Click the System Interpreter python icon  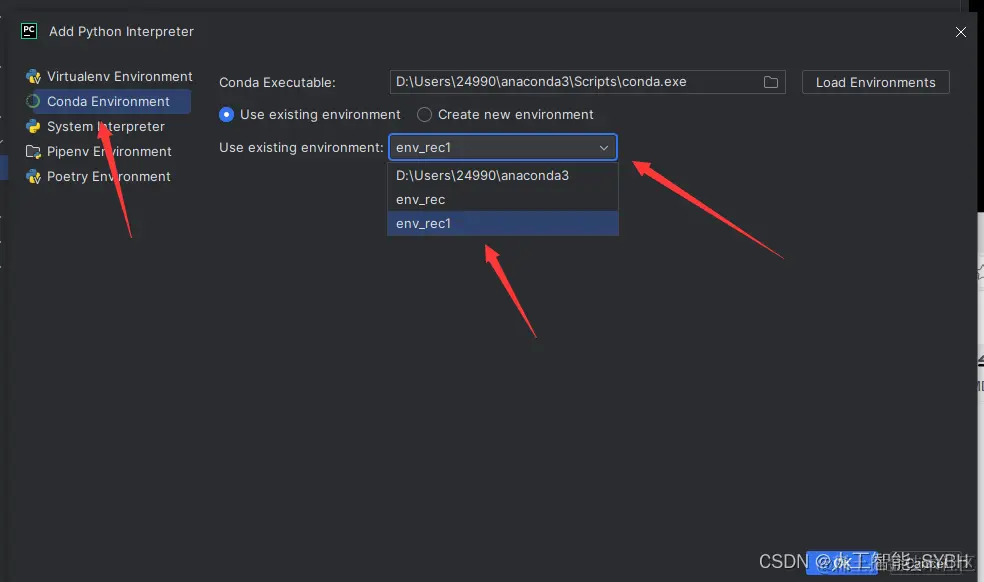pyautogui.click(x=33, y=126)
